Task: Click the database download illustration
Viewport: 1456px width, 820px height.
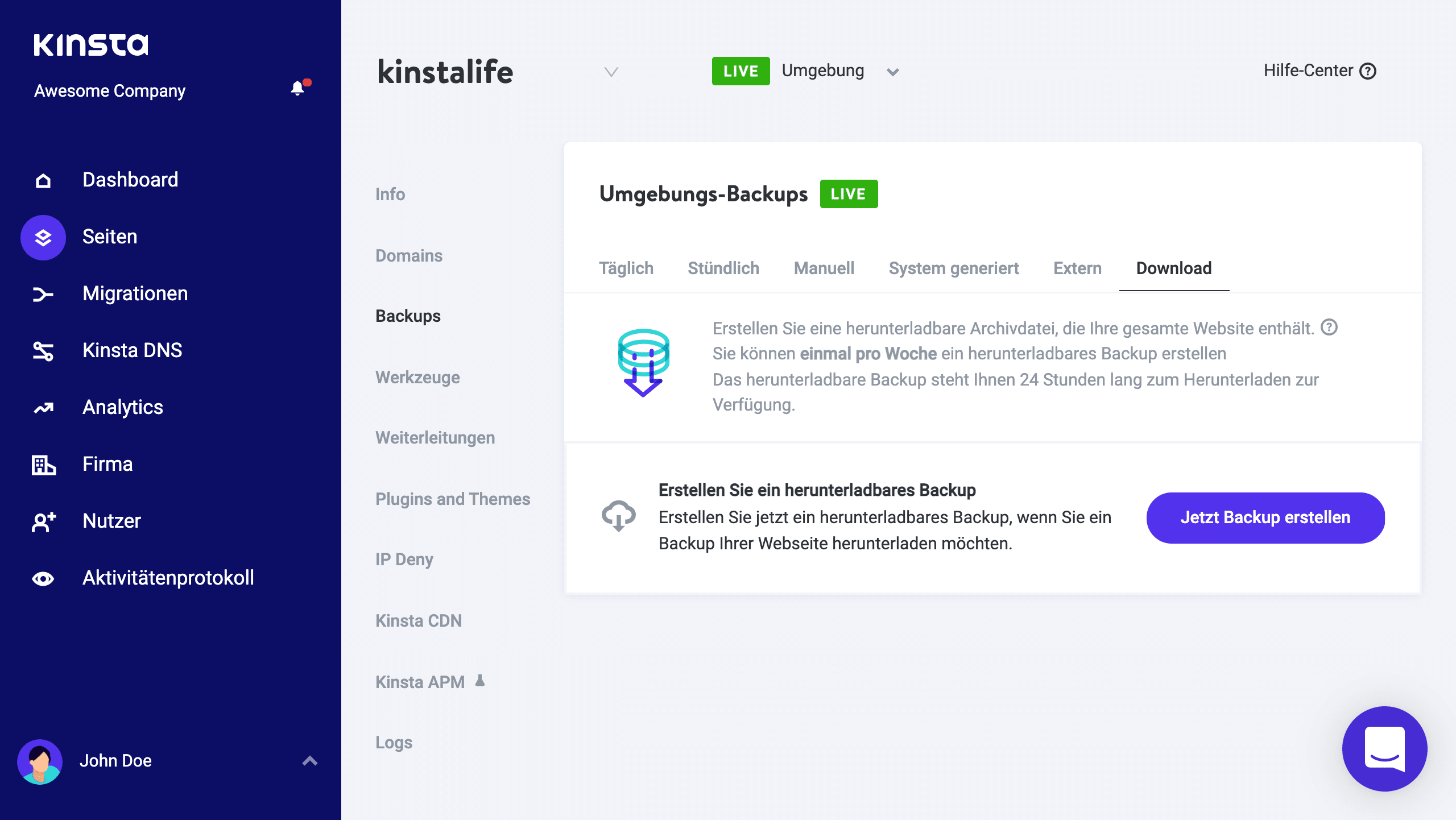Action: [x=643, y=363]
